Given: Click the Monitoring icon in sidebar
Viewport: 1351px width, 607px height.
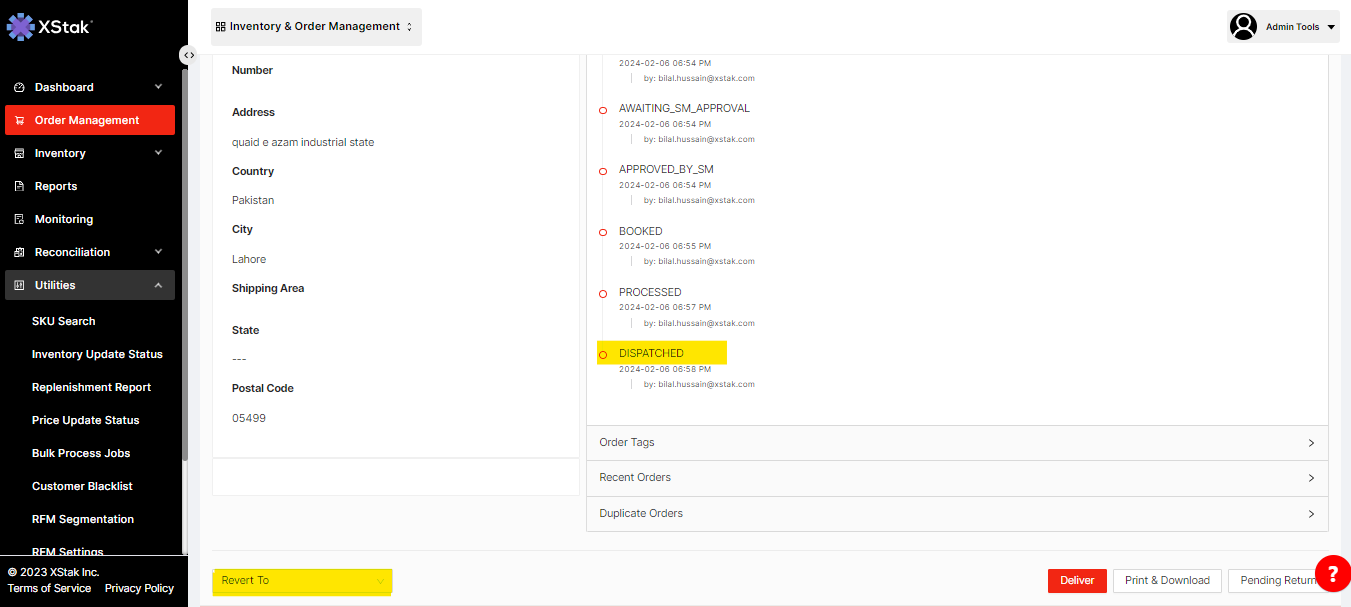Looking at the screenshot, I should pyautogui.click(x=19, y=219).
